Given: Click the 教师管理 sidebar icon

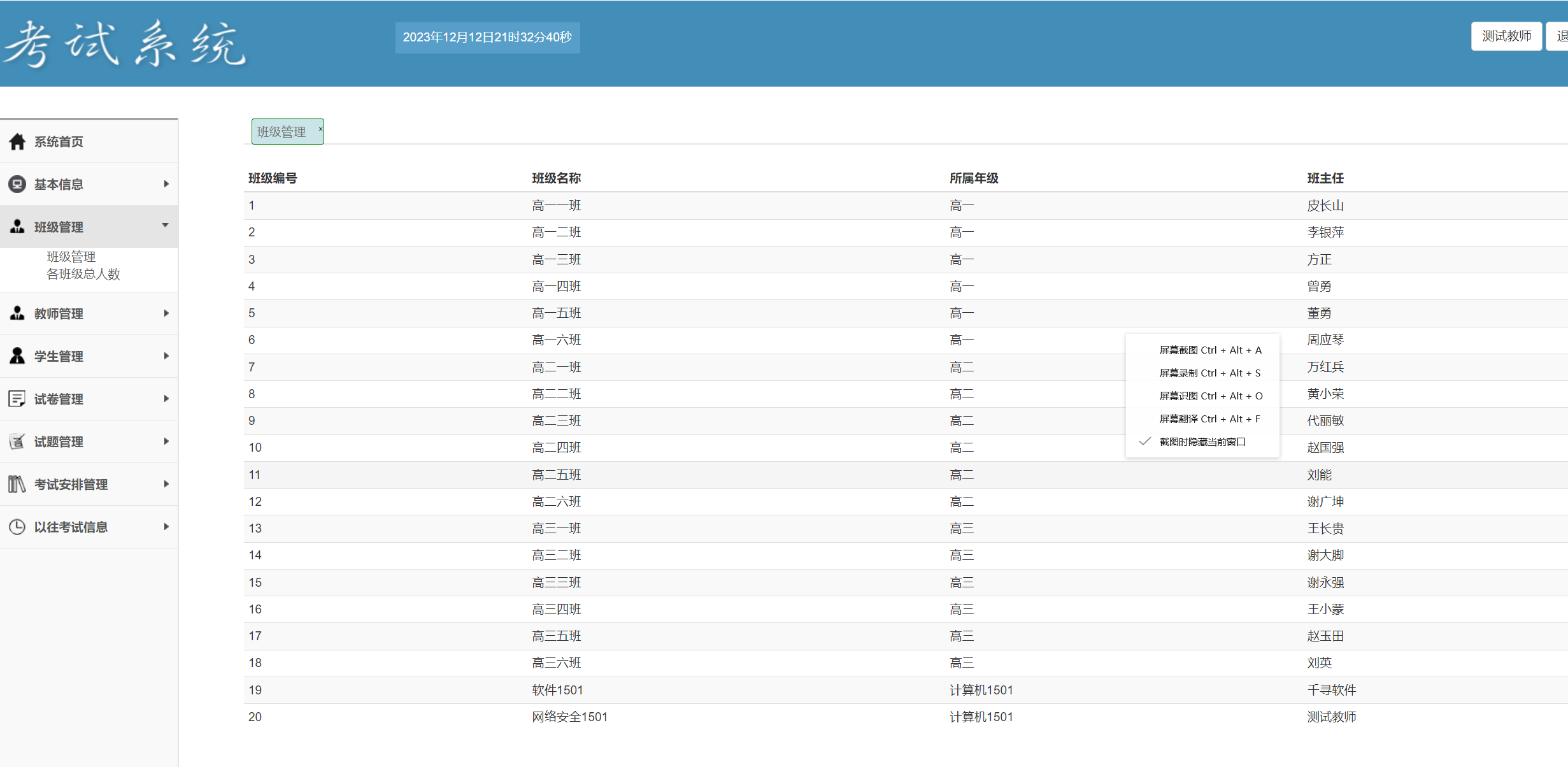Looking at the screenshot, I should 17,313.
